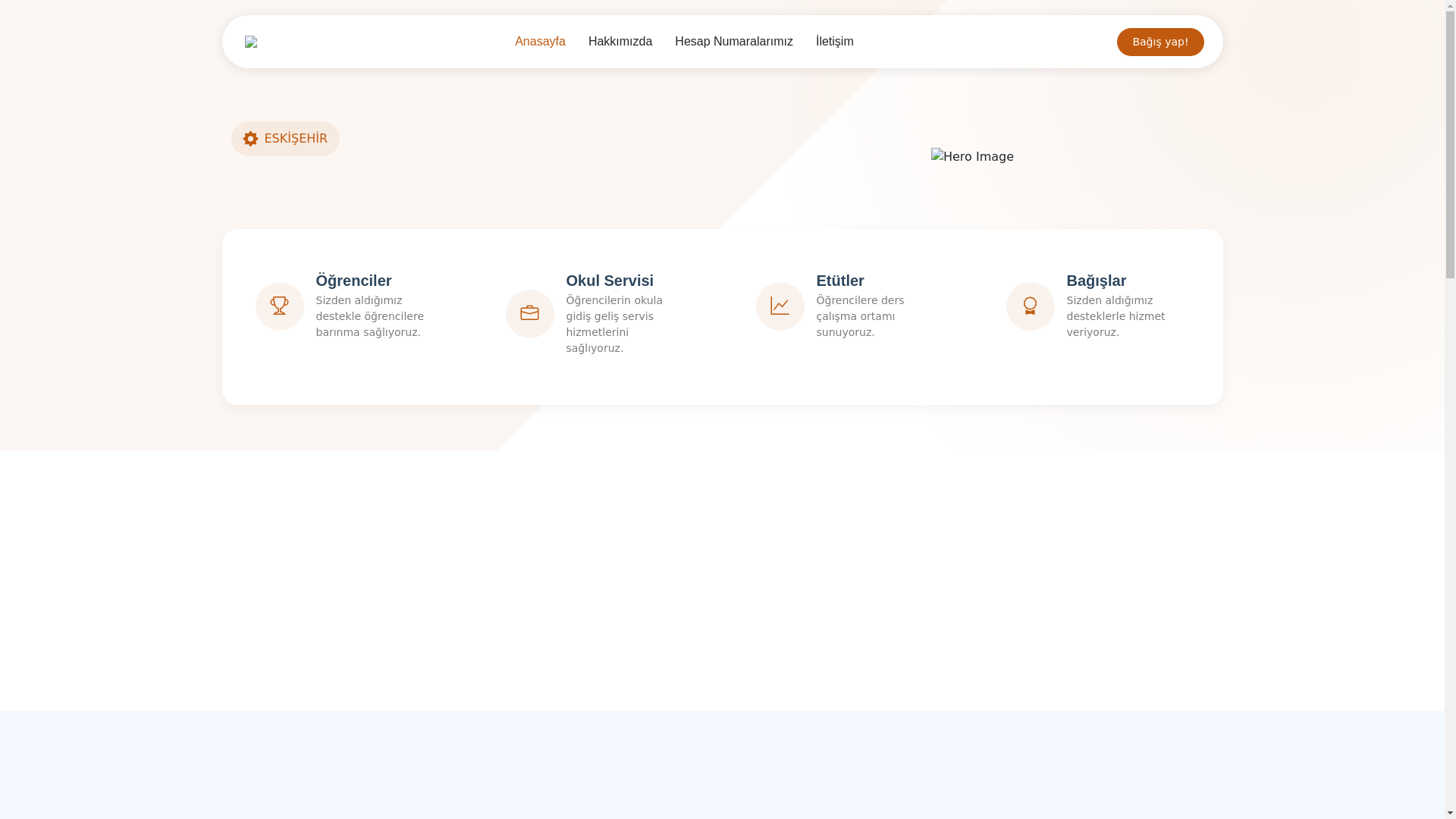Click the Hero Image placeholder

[972, 157]
